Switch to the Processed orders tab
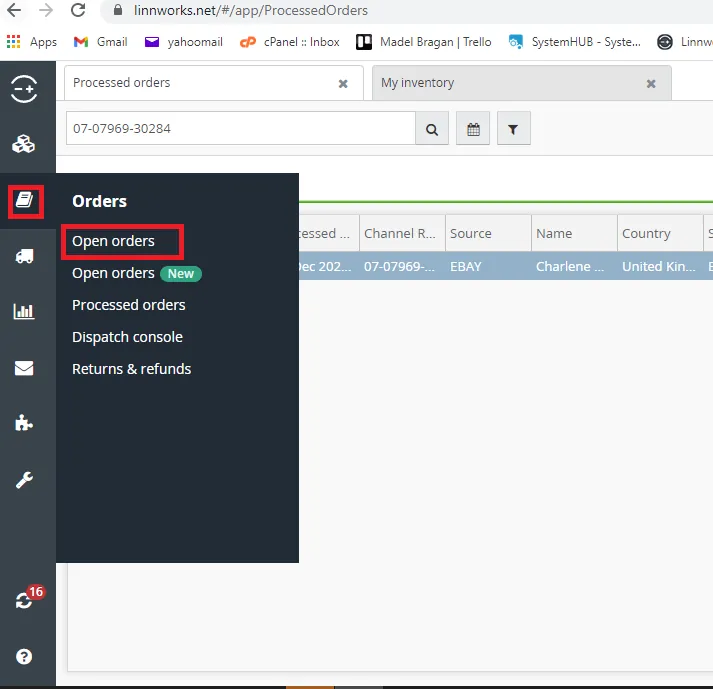 (214, 83)
